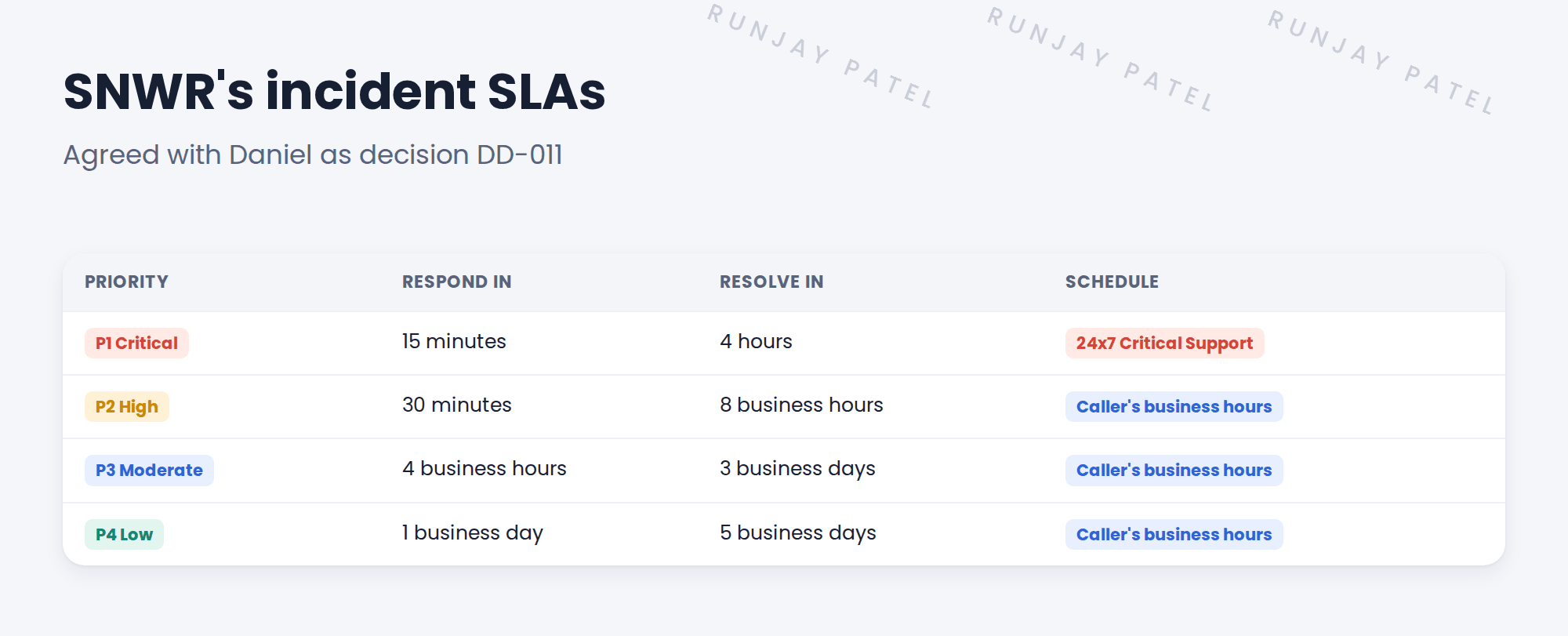This screenshot has width=1568, height=636.
Task: Click the 1 business day response cell
Action: click(472, 532)
